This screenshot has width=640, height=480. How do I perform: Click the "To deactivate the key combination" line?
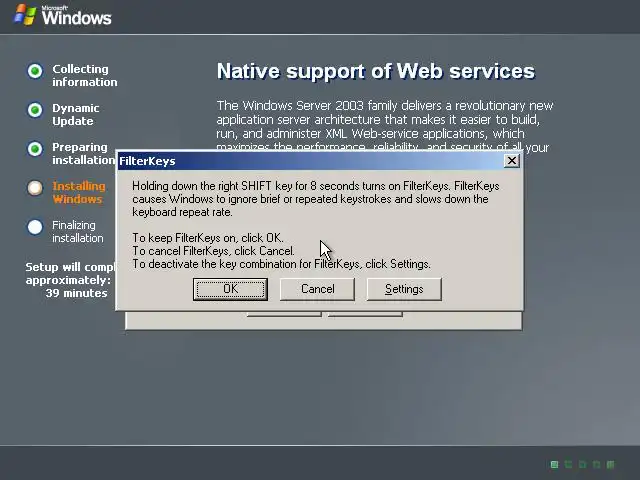281,264
